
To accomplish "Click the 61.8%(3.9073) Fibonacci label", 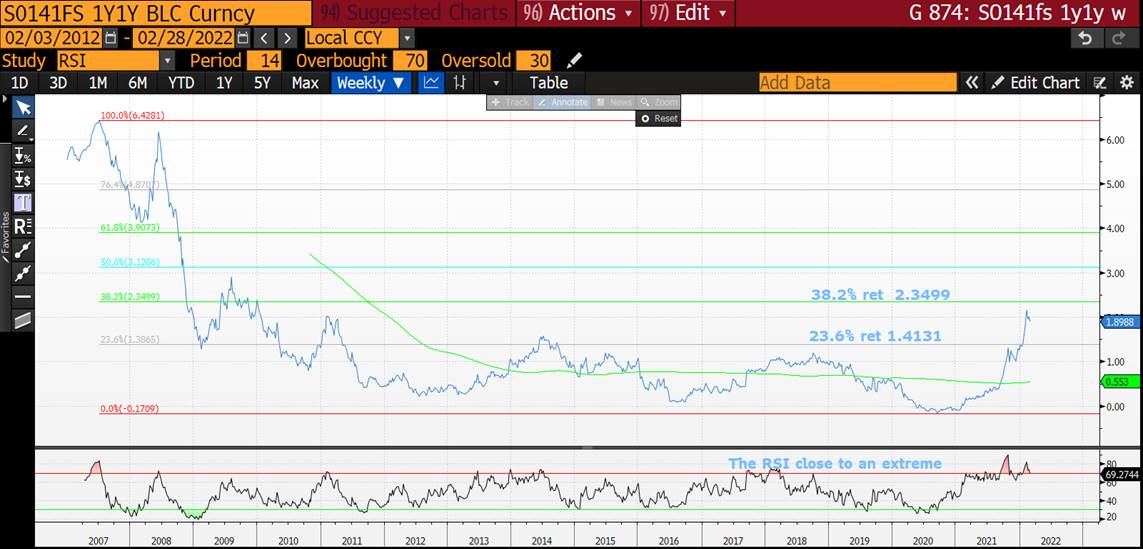I will [129, 228].
